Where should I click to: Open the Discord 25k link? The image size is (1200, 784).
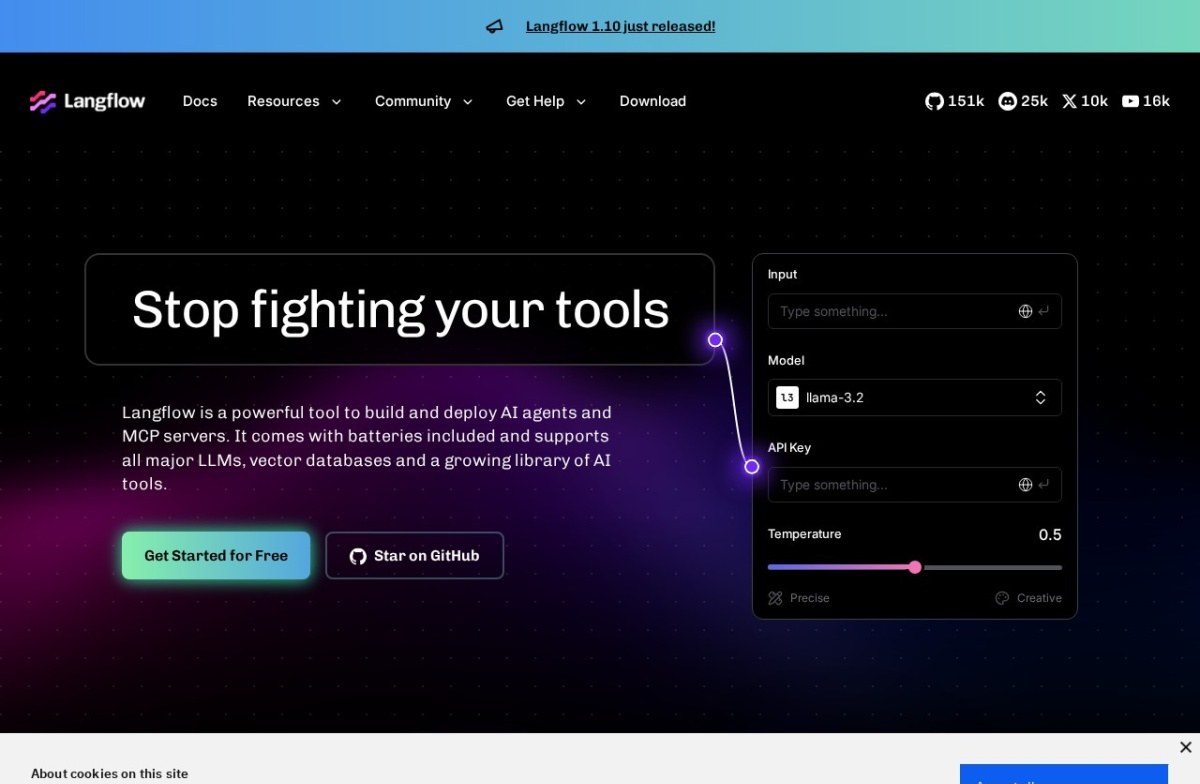click(1023, 101)
